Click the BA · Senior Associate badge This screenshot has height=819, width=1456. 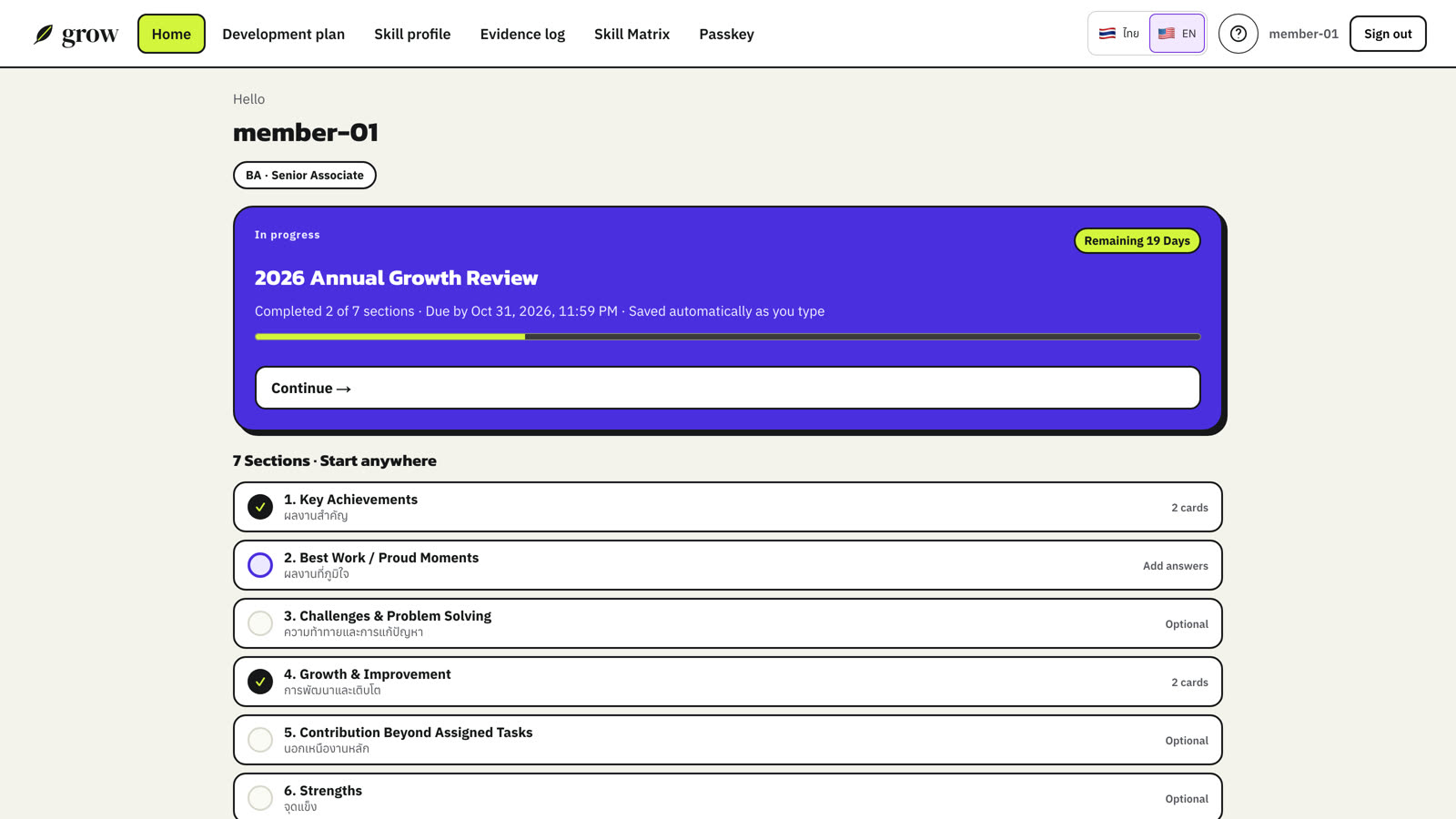pos(304,175)
